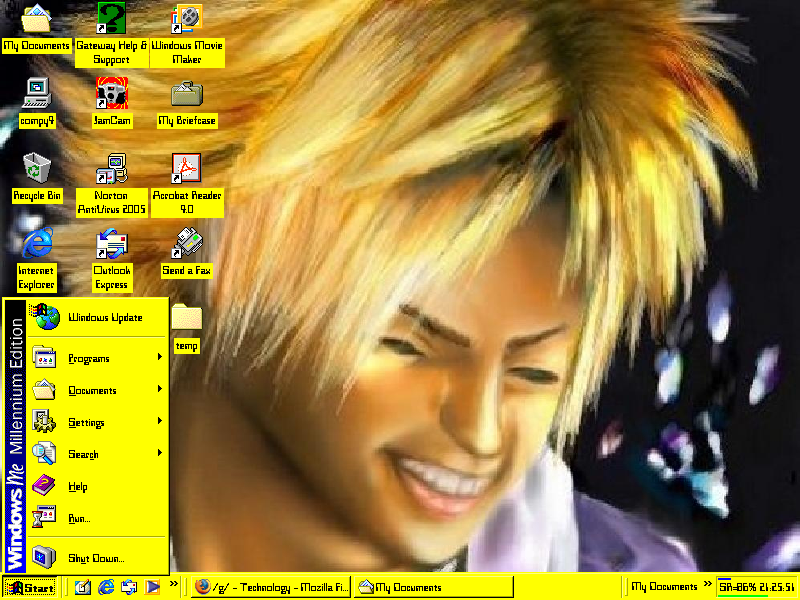Select Run... in the Start menu
The width and height of the screenshot is (800, 600).
coord(80,518)
